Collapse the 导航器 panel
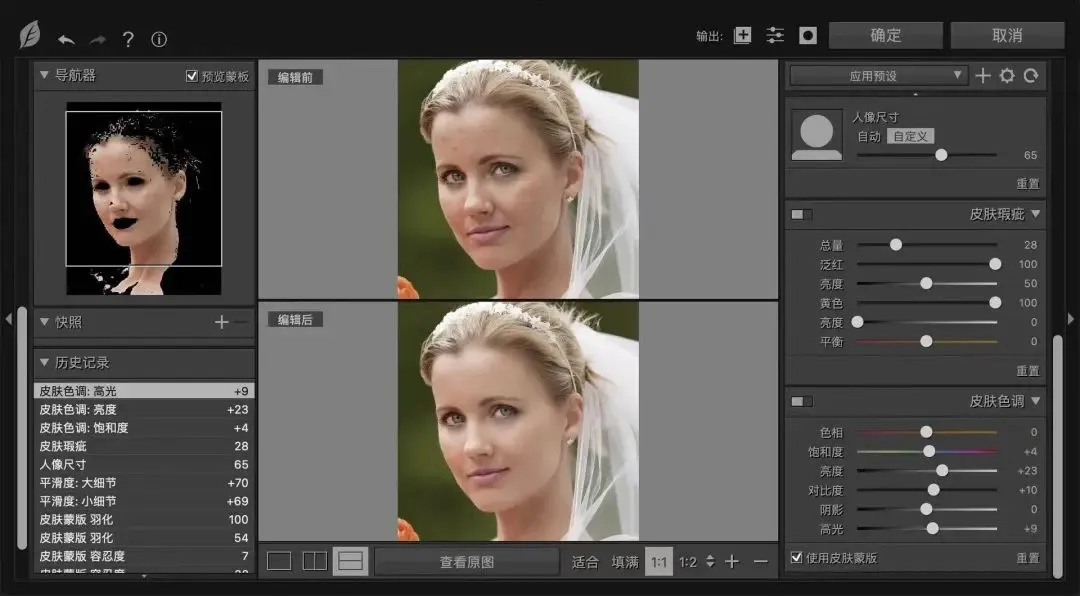Image resolution: width=1080 pixels, height=596 pixels. tap(44, 75)
